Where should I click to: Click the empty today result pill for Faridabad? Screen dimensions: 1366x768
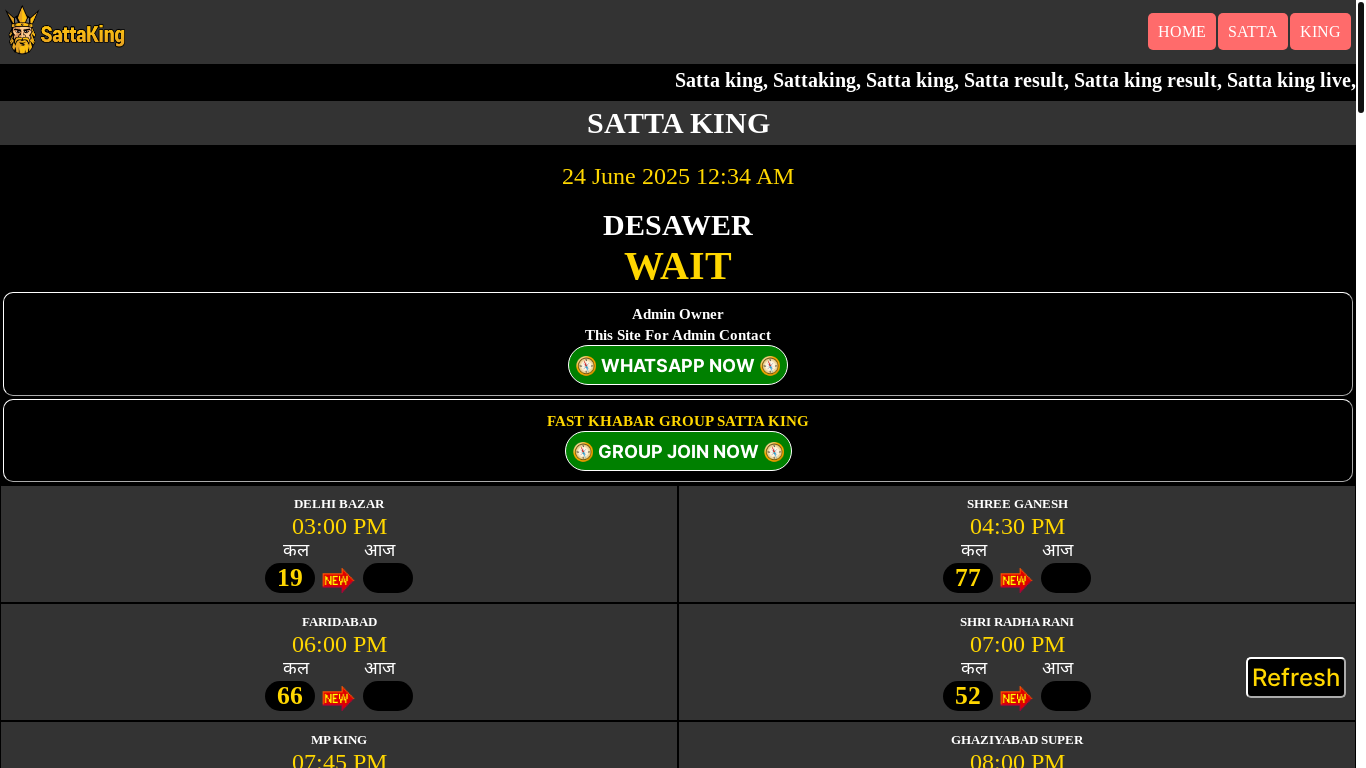coord(388,696)
